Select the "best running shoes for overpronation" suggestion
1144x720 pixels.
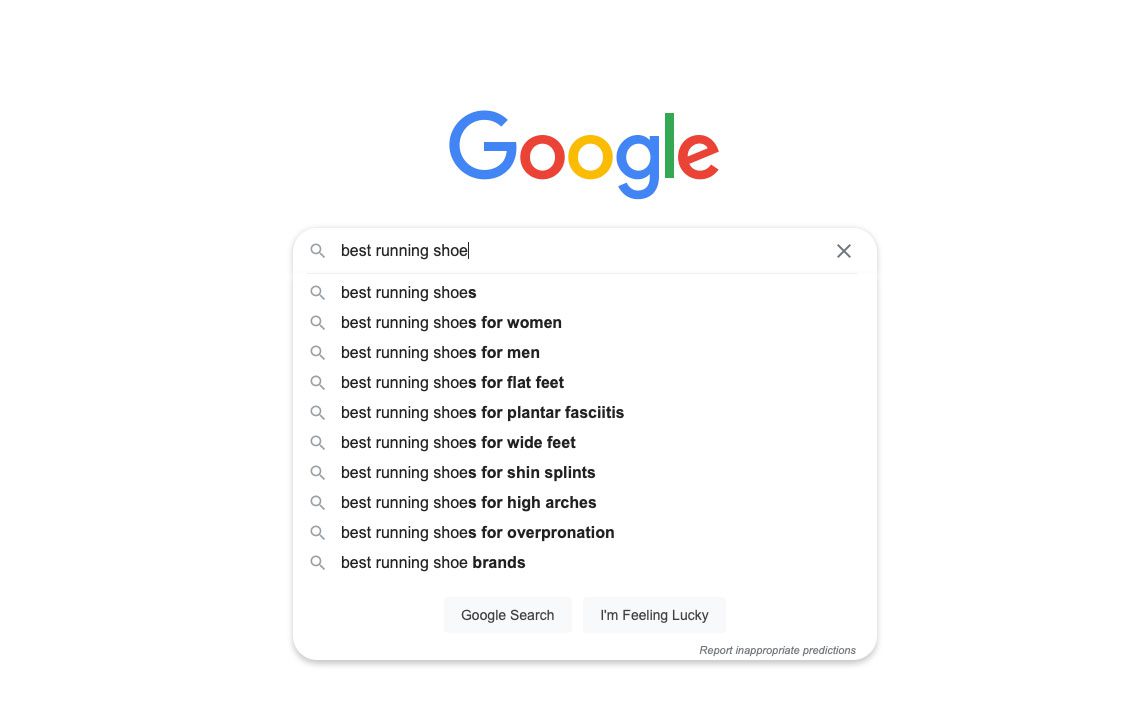[x=477, y=532]
